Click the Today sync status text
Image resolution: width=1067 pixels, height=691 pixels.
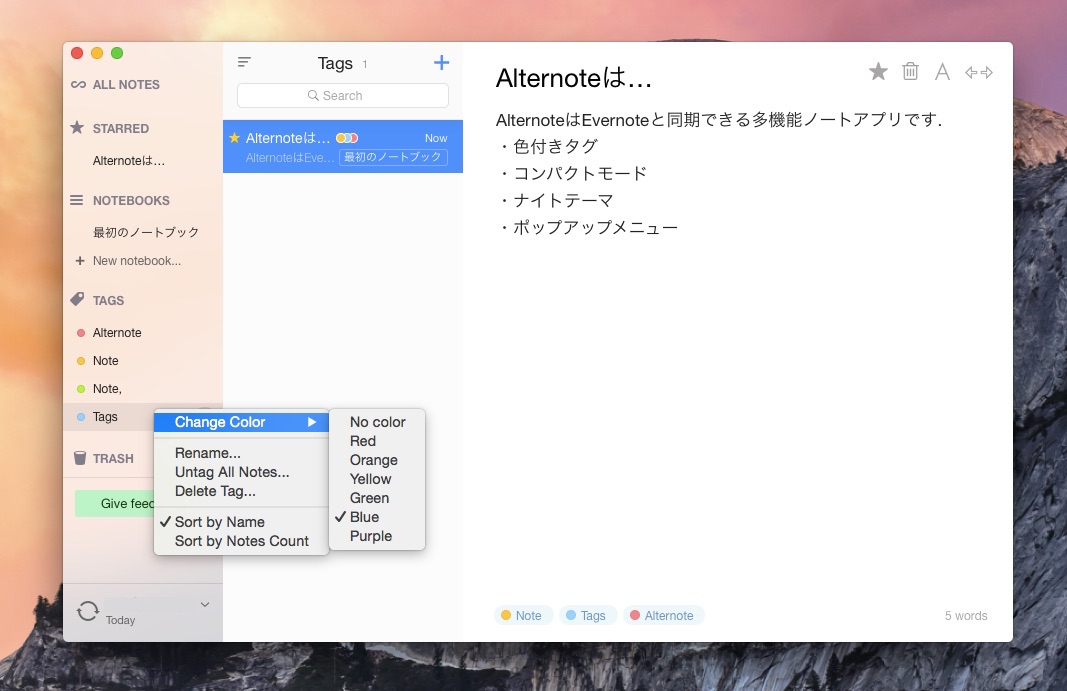pos(120,620)
